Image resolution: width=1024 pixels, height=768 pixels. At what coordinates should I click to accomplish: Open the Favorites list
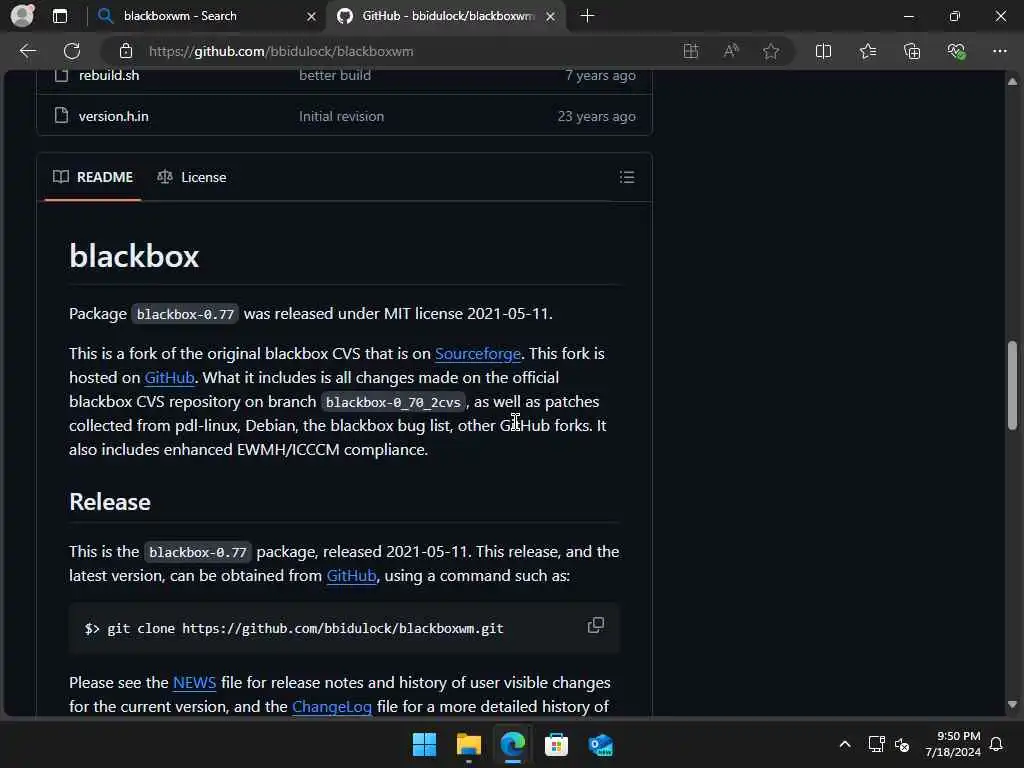pyautogui.click(x=868, y=51)
